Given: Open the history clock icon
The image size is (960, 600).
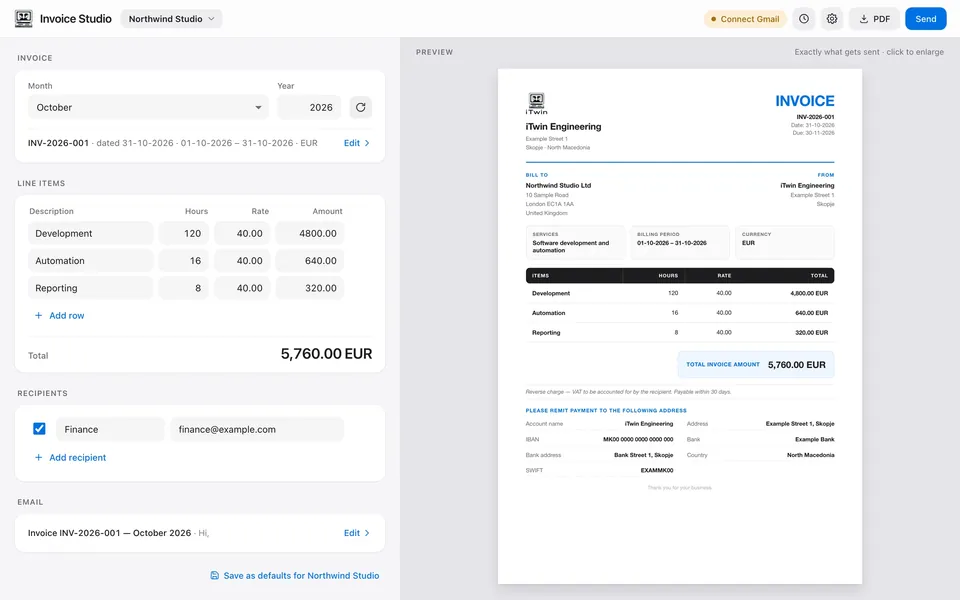Looking at the screenshot, I should [804, 19].
